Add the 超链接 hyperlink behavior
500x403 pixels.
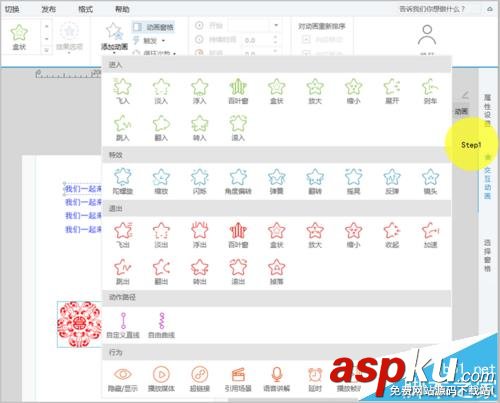(200, 379)
